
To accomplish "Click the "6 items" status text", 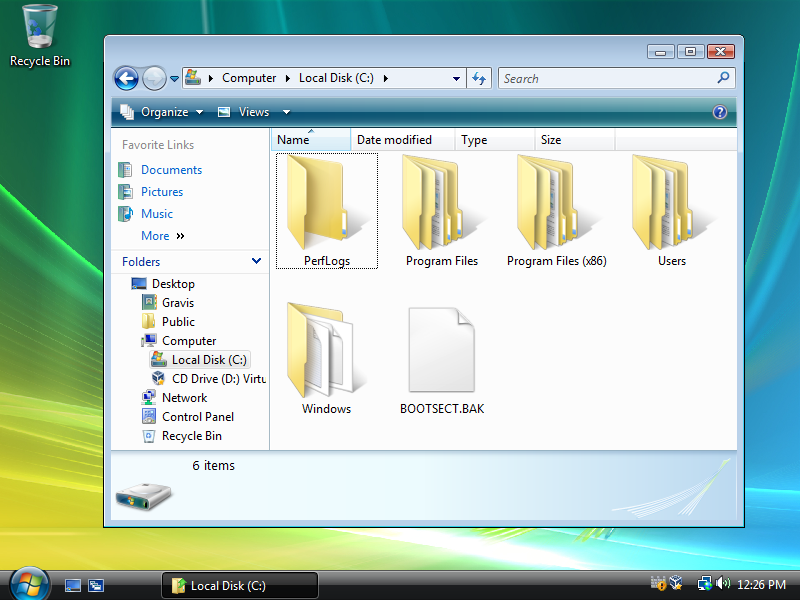I will pyautogui.click(x=213, y=465).
